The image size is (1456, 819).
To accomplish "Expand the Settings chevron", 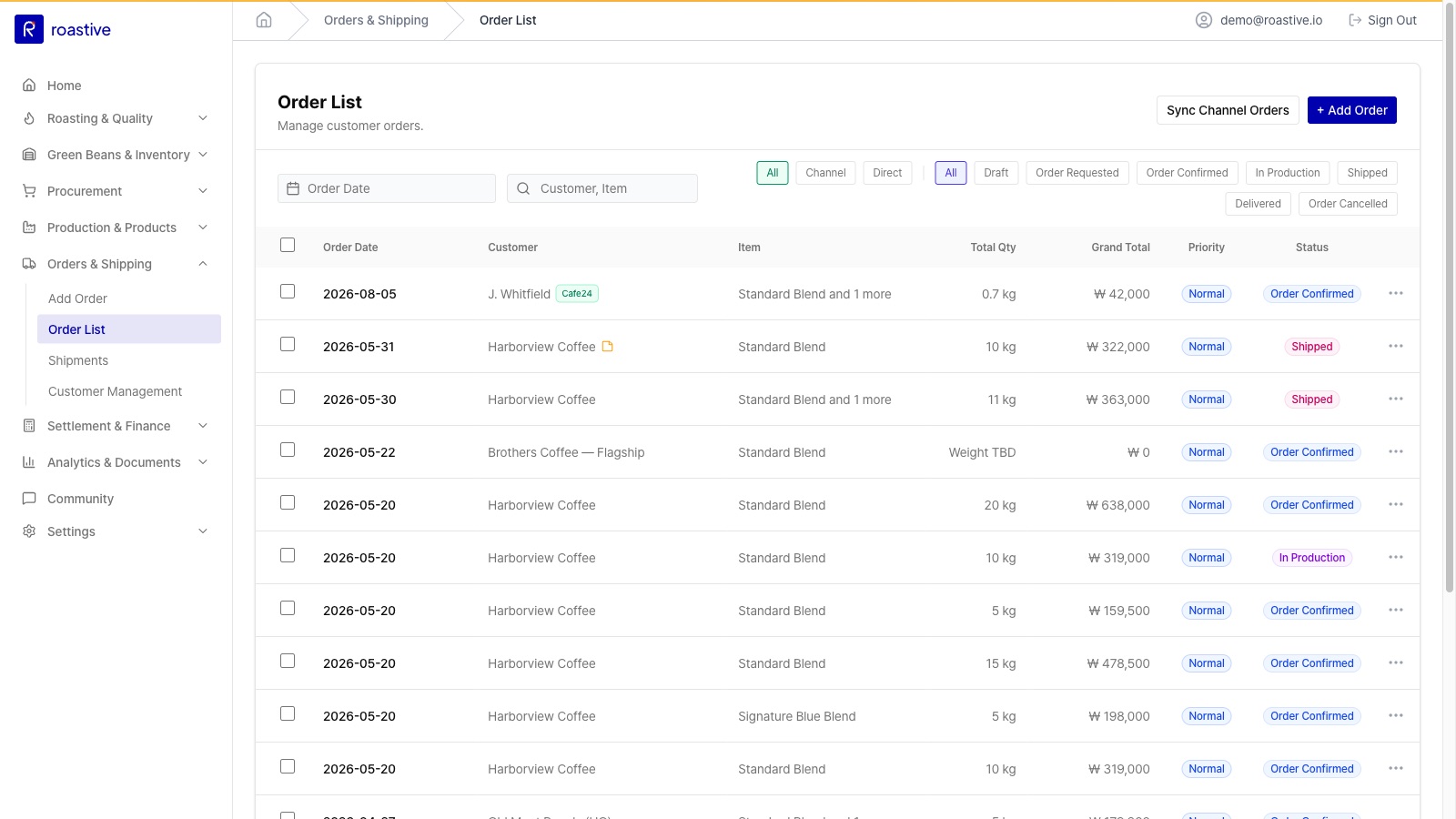I will (203, 531).
